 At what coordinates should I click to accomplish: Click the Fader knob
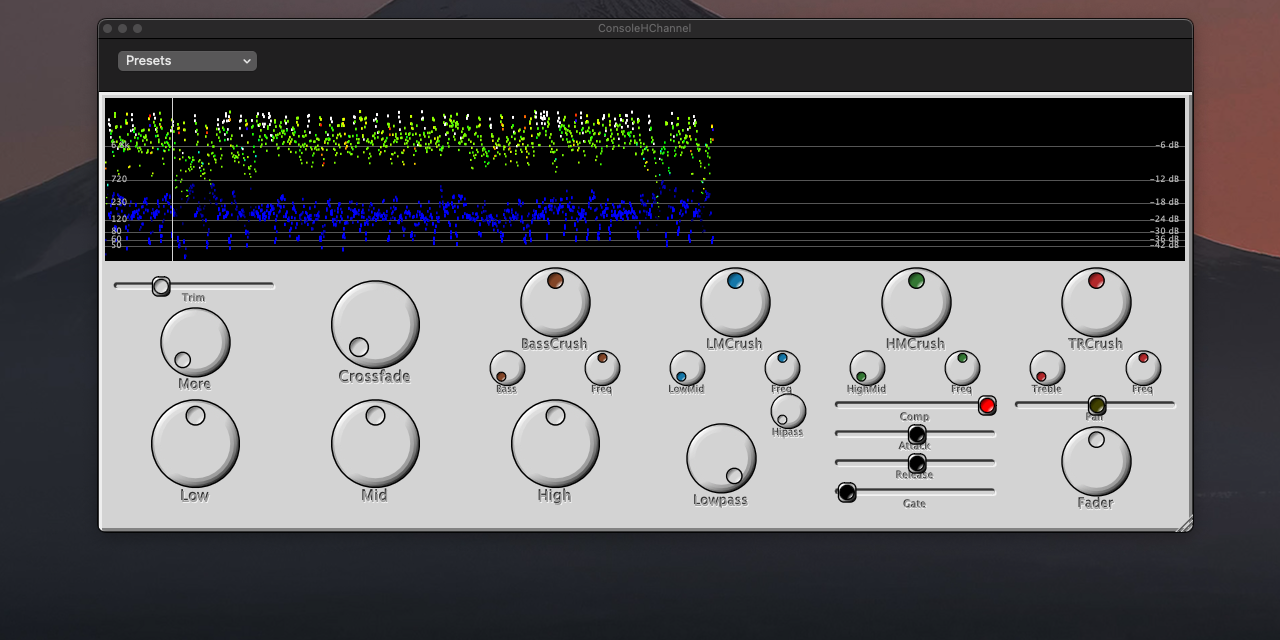click(1096, 461)
